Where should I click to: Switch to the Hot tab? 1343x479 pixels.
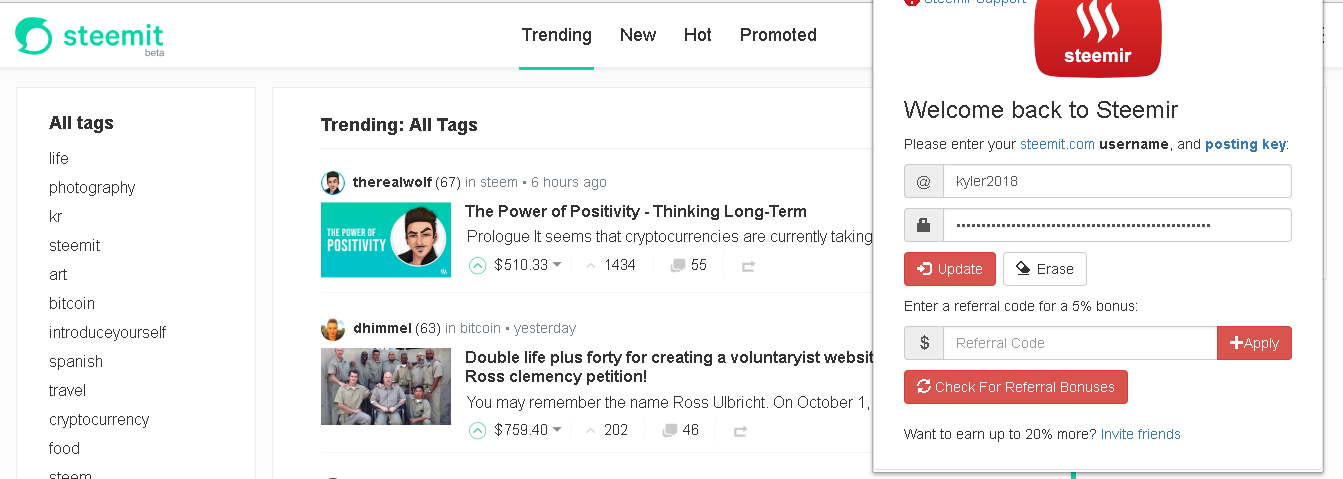698,35
